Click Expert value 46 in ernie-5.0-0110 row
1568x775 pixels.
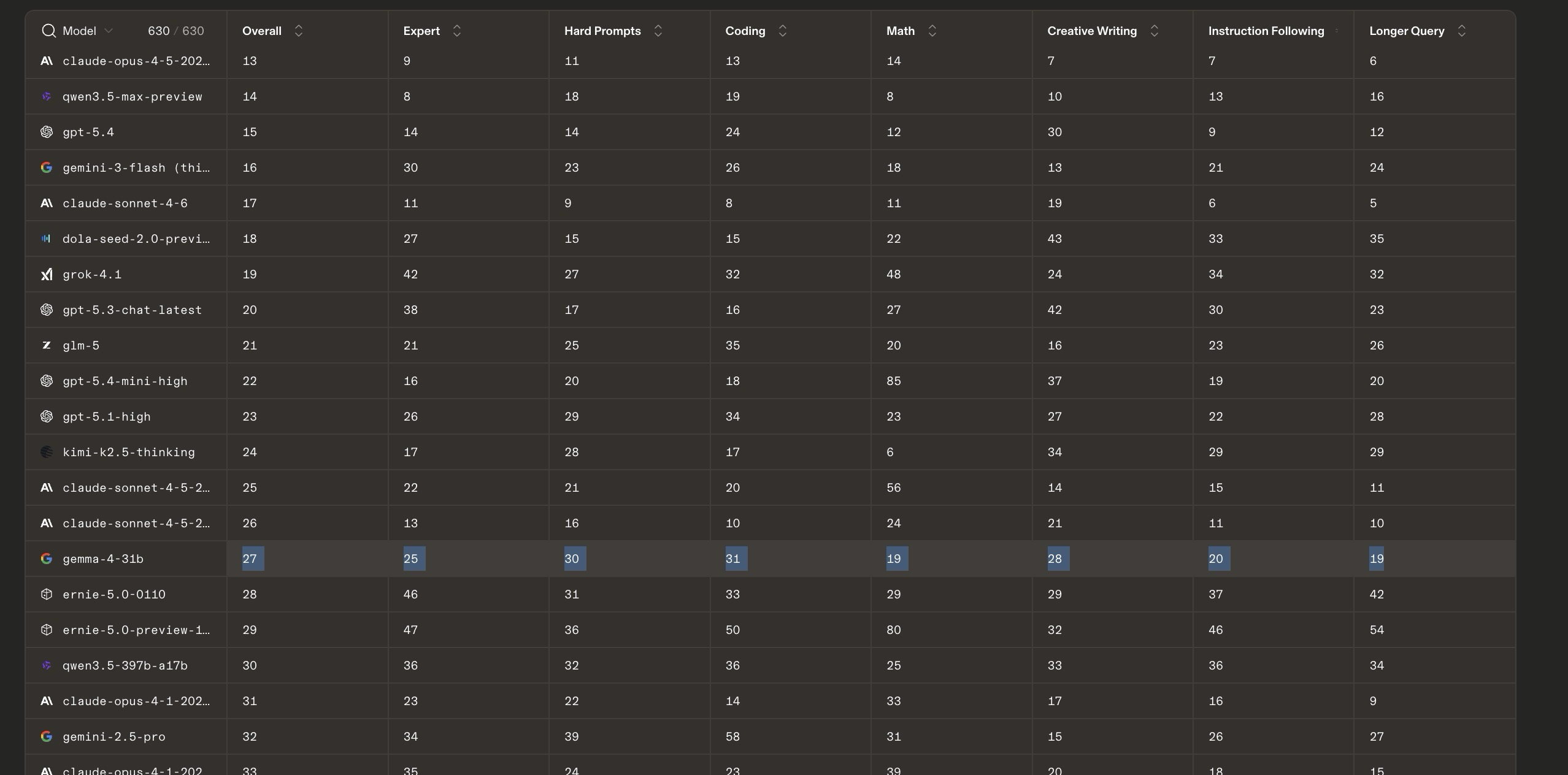pos(410,594)
